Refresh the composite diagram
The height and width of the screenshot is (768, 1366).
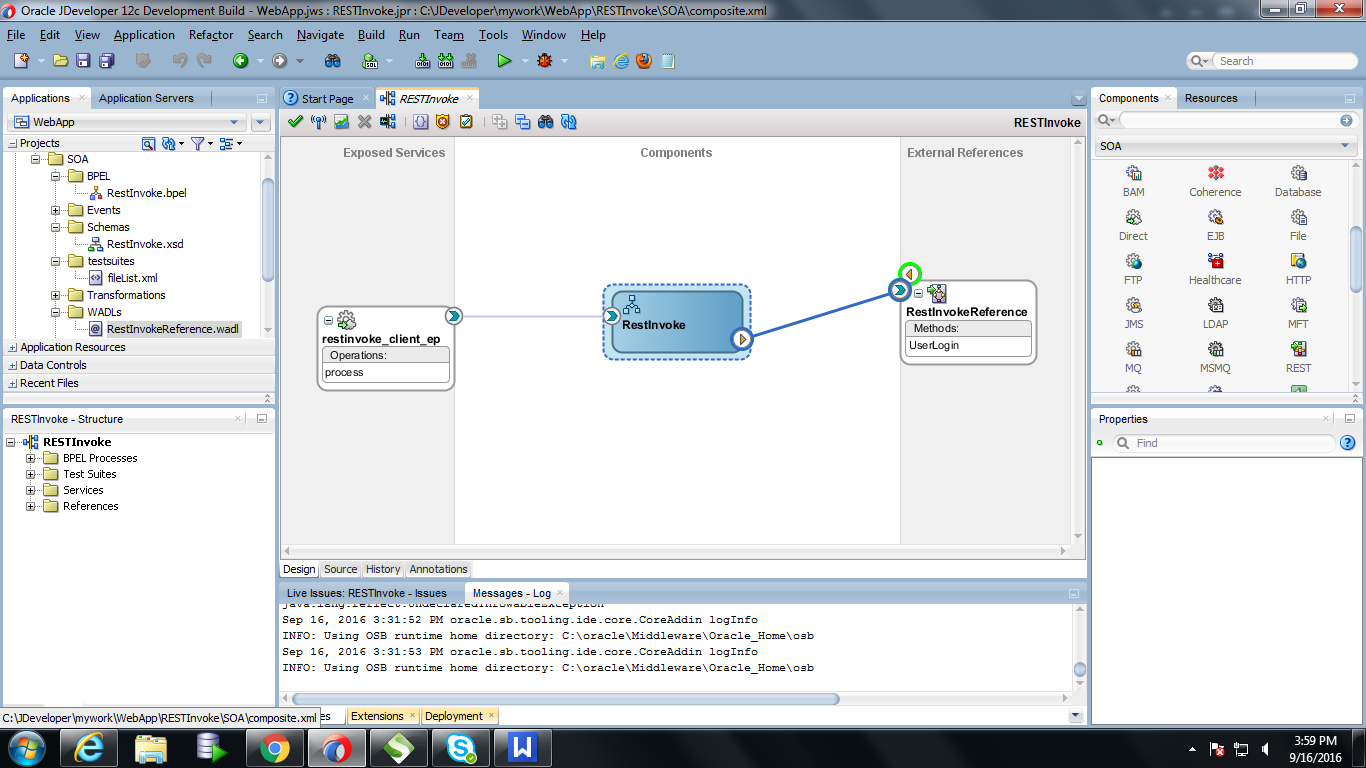pyautogui.click(x=568, y=121)
